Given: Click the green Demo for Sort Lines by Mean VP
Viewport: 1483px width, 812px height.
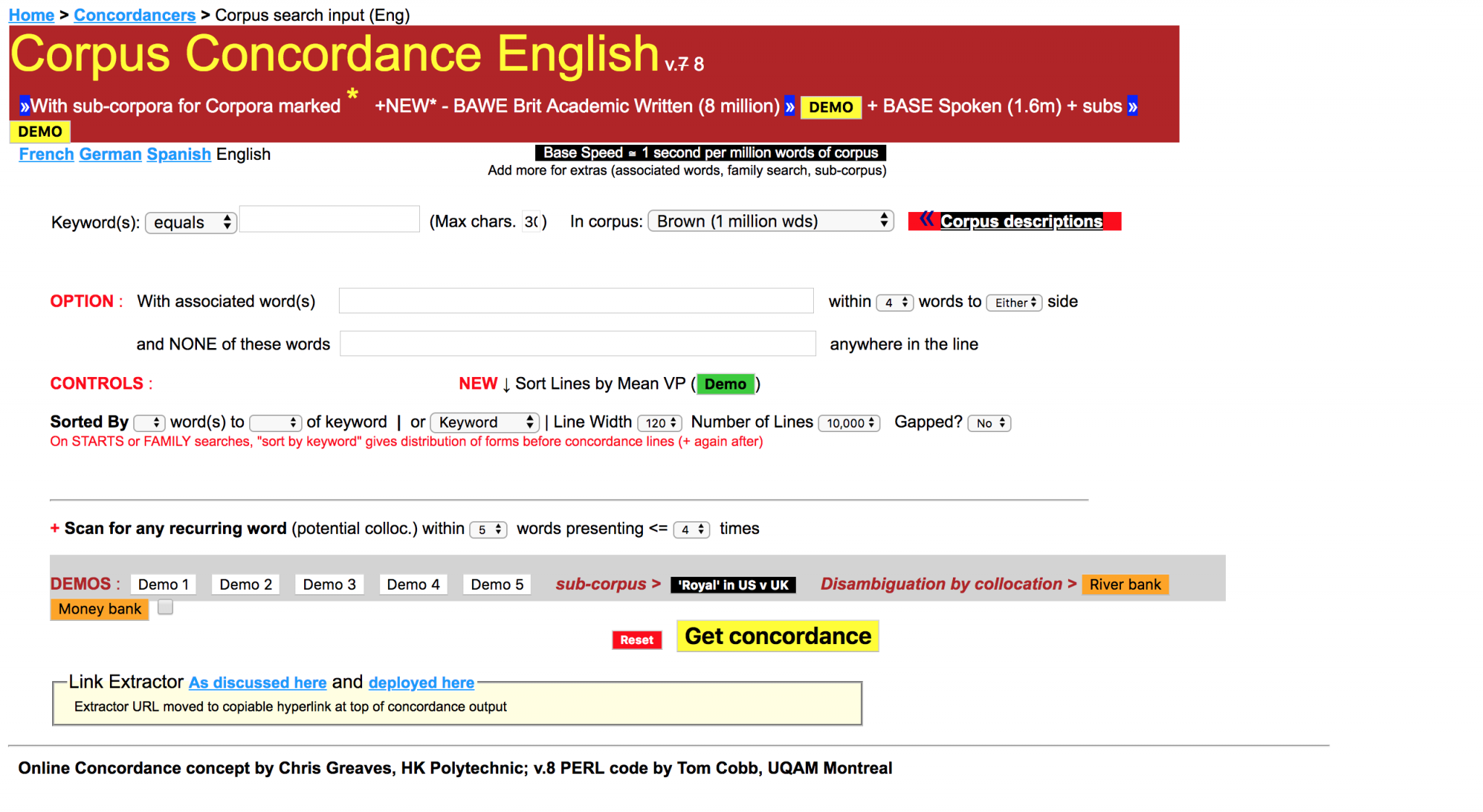Looking at the screenshot, I should pos(726,384).
